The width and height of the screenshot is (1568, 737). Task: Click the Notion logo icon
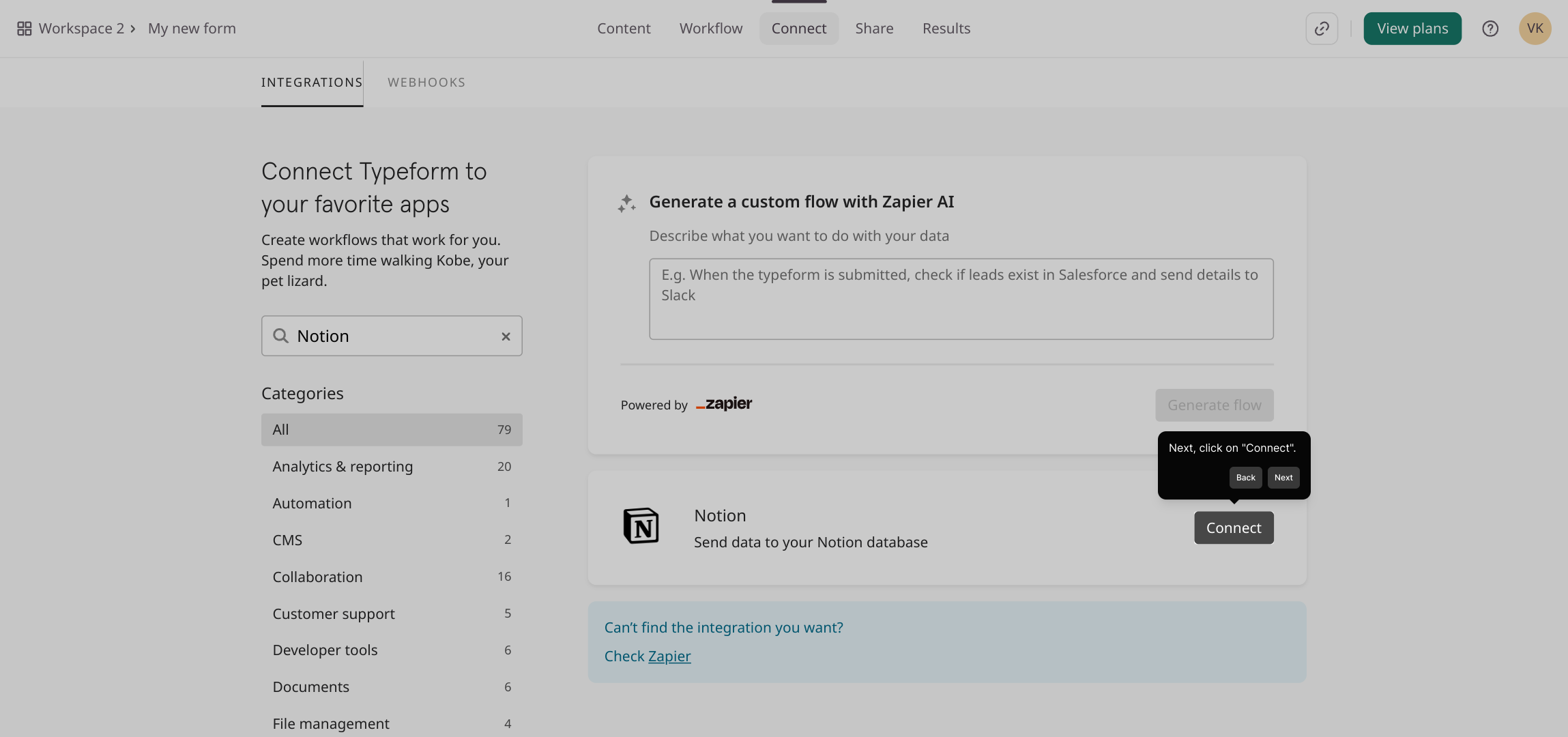pos(641,526)
